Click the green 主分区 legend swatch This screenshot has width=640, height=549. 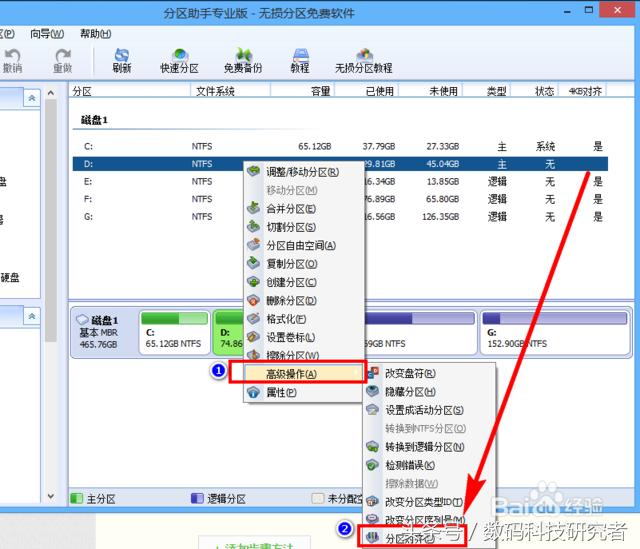pos(76,498)
